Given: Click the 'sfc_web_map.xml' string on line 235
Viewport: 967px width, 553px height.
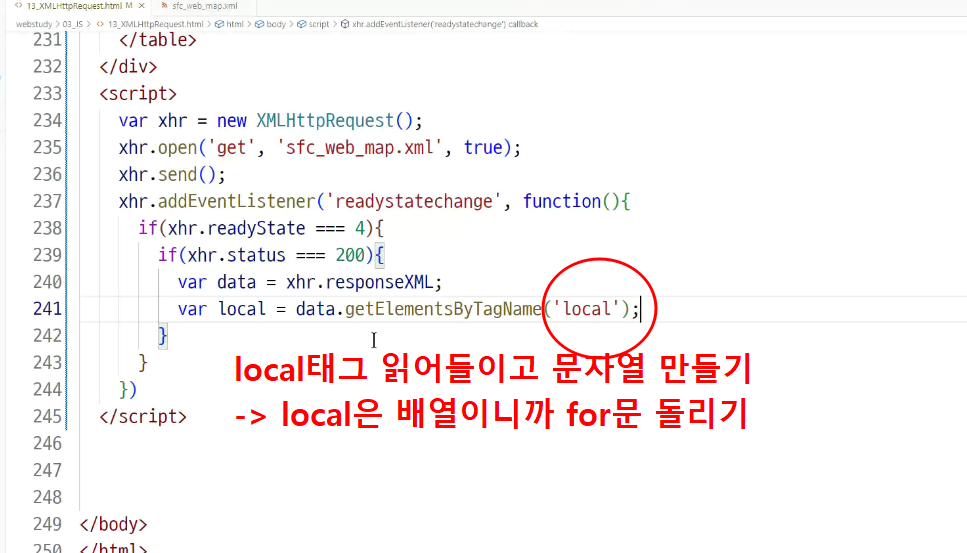Looking at the screenshot, I should (360, 148).
